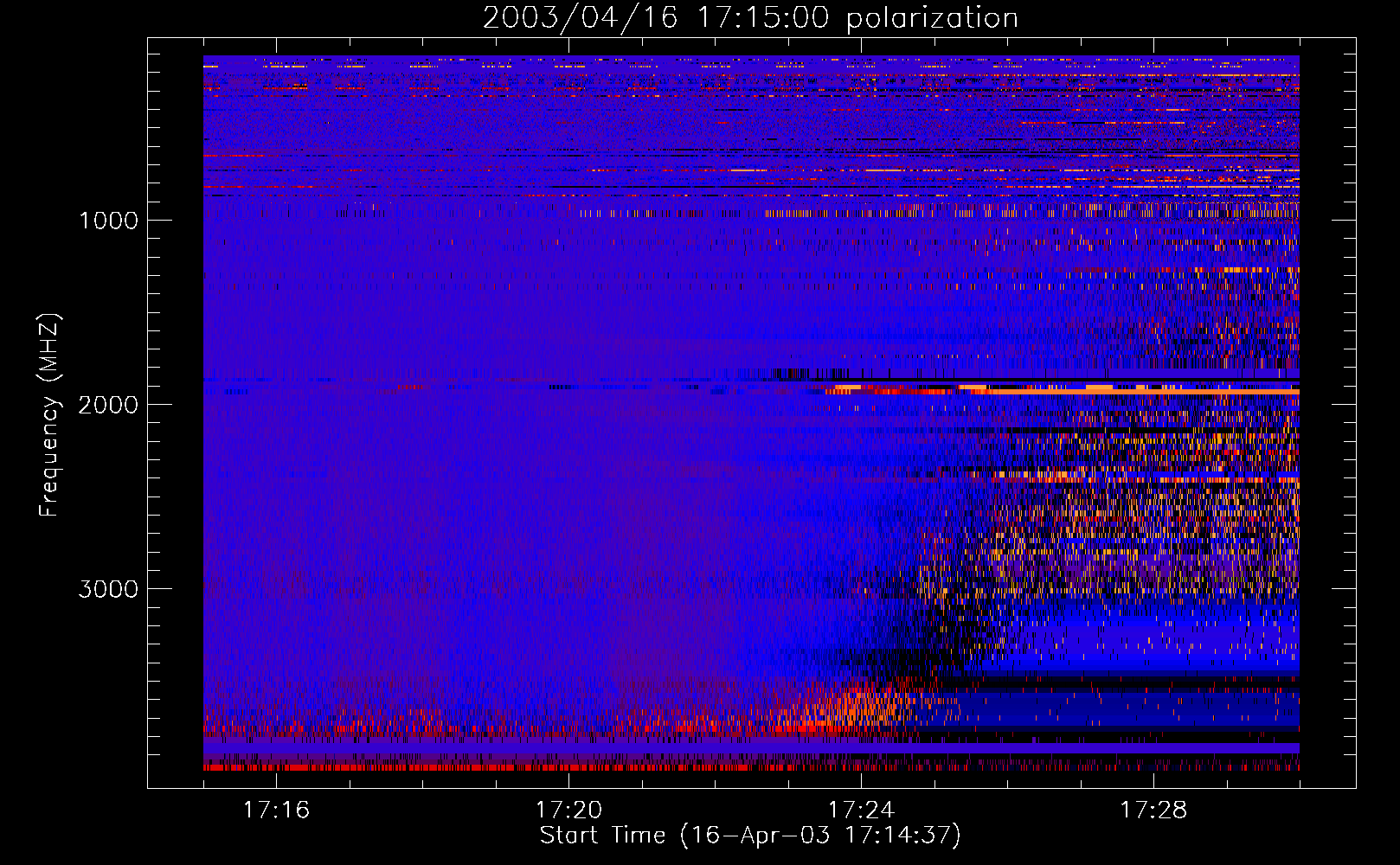Viewport: 1400px width, 865px height.
Task: Click the 17:16 time tick label
Action: [x=276, y=811]
